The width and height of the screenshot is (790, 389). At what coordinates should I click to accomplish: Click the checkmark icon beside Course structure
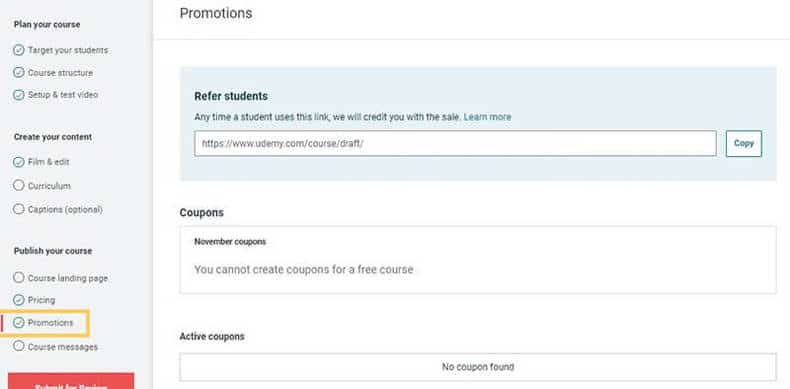(x=19, y=73)
